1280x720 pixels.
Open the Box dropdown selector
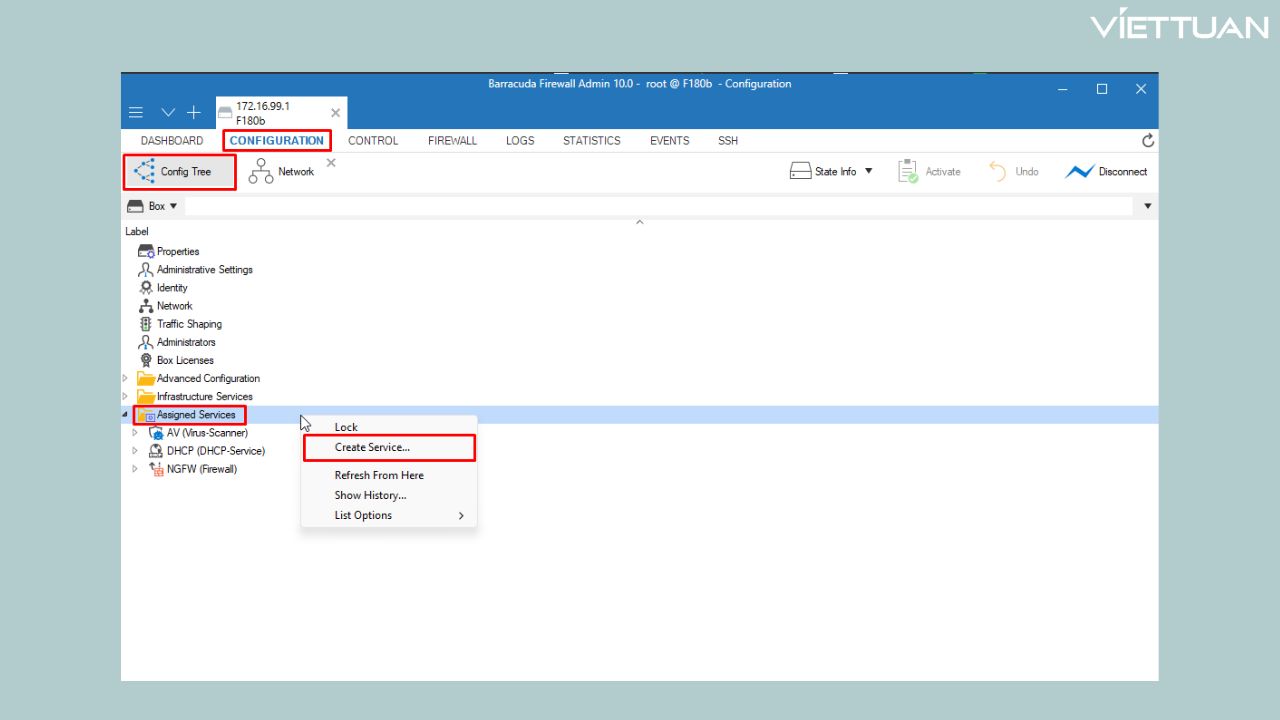click(152, 206)
